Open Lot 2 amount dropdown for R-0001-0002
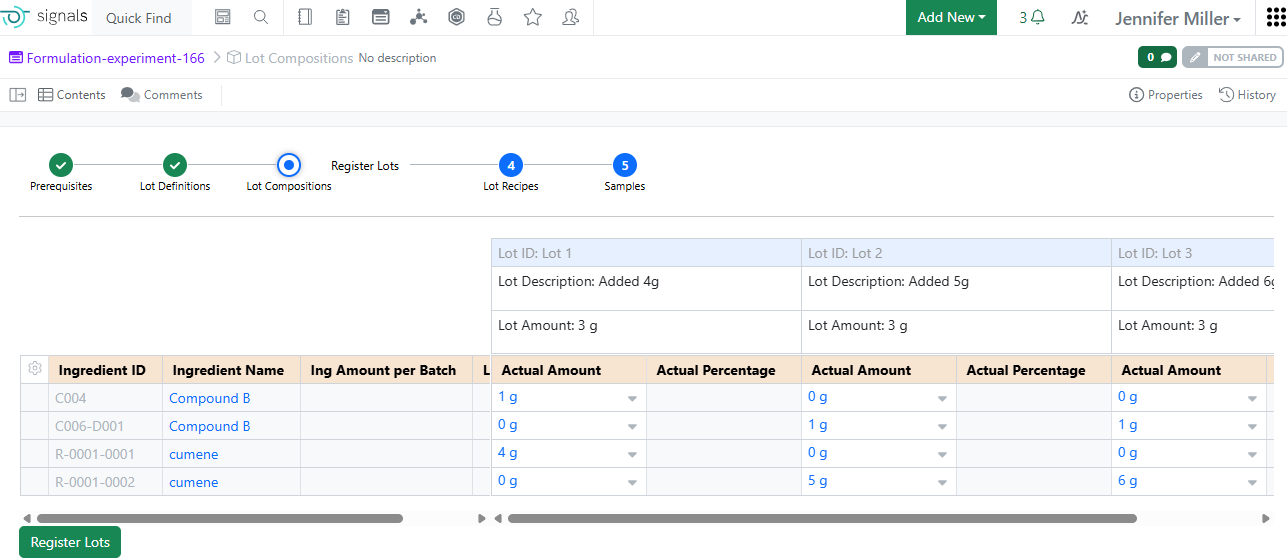This screenshot has height=560, width=1287. coord(942,482)
